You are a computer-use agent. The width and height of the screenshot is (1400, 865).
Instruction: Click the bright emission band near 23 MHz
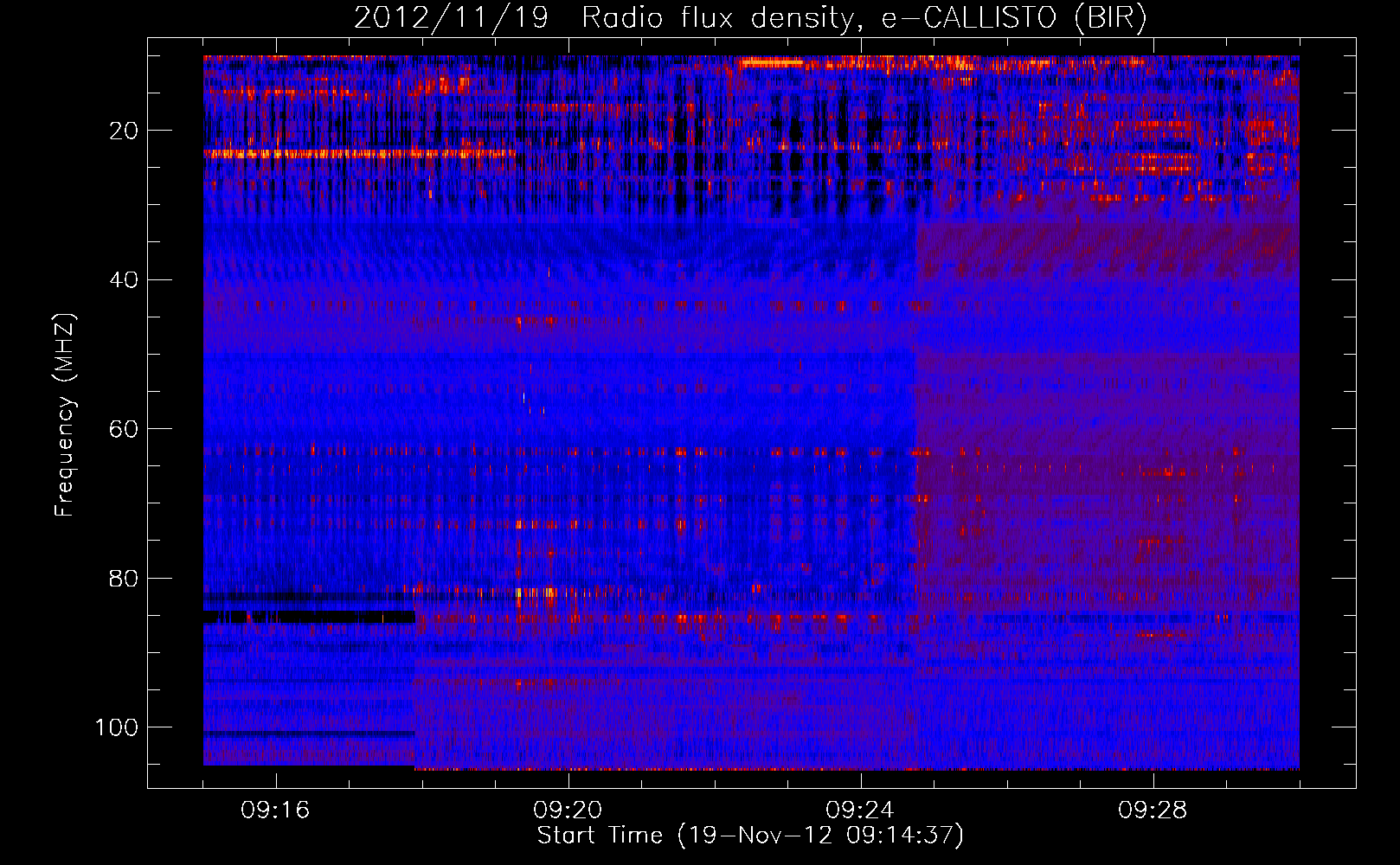359,154
